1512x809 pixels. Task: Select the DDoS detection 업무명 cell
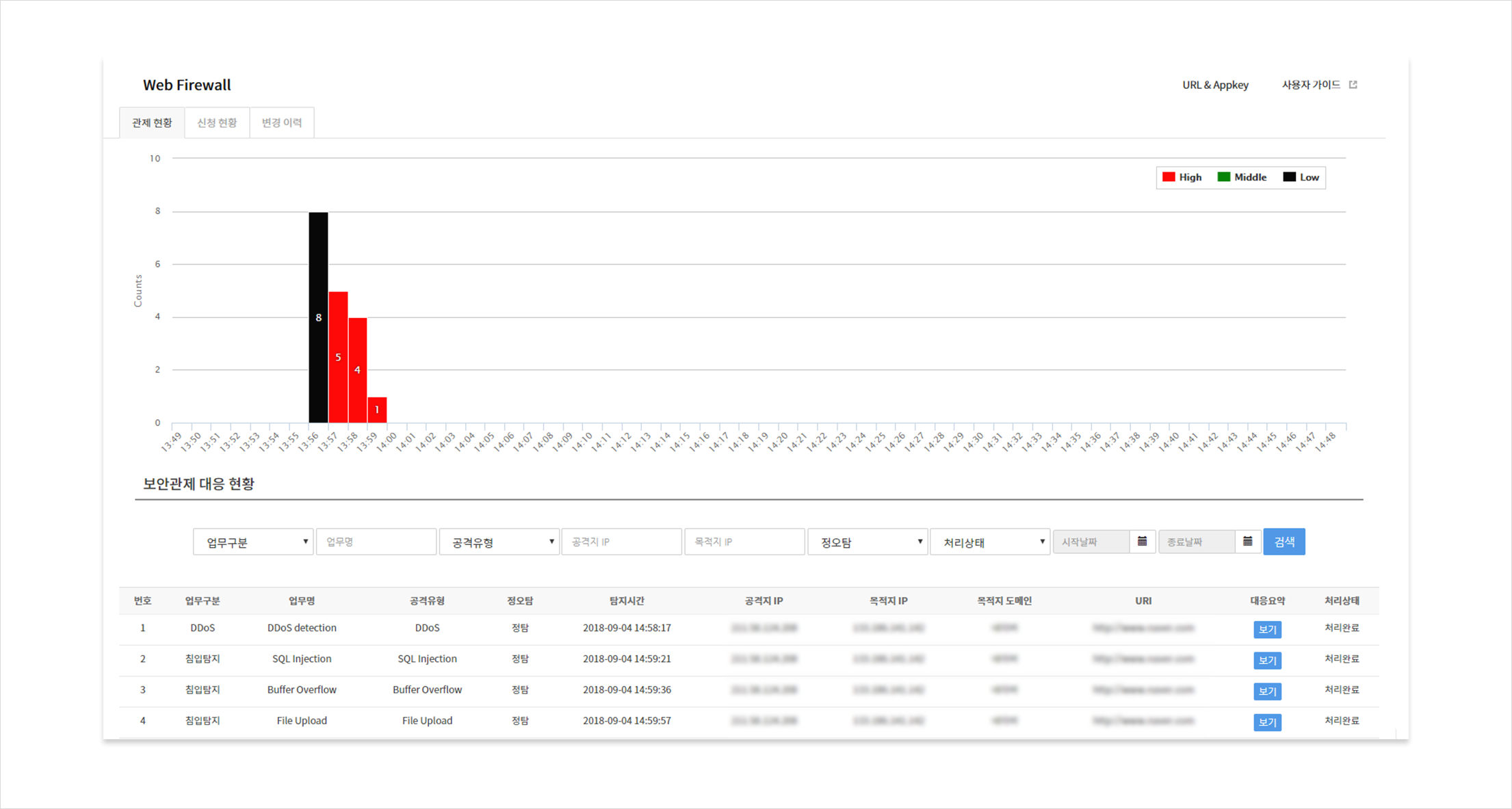coord(302,628)
